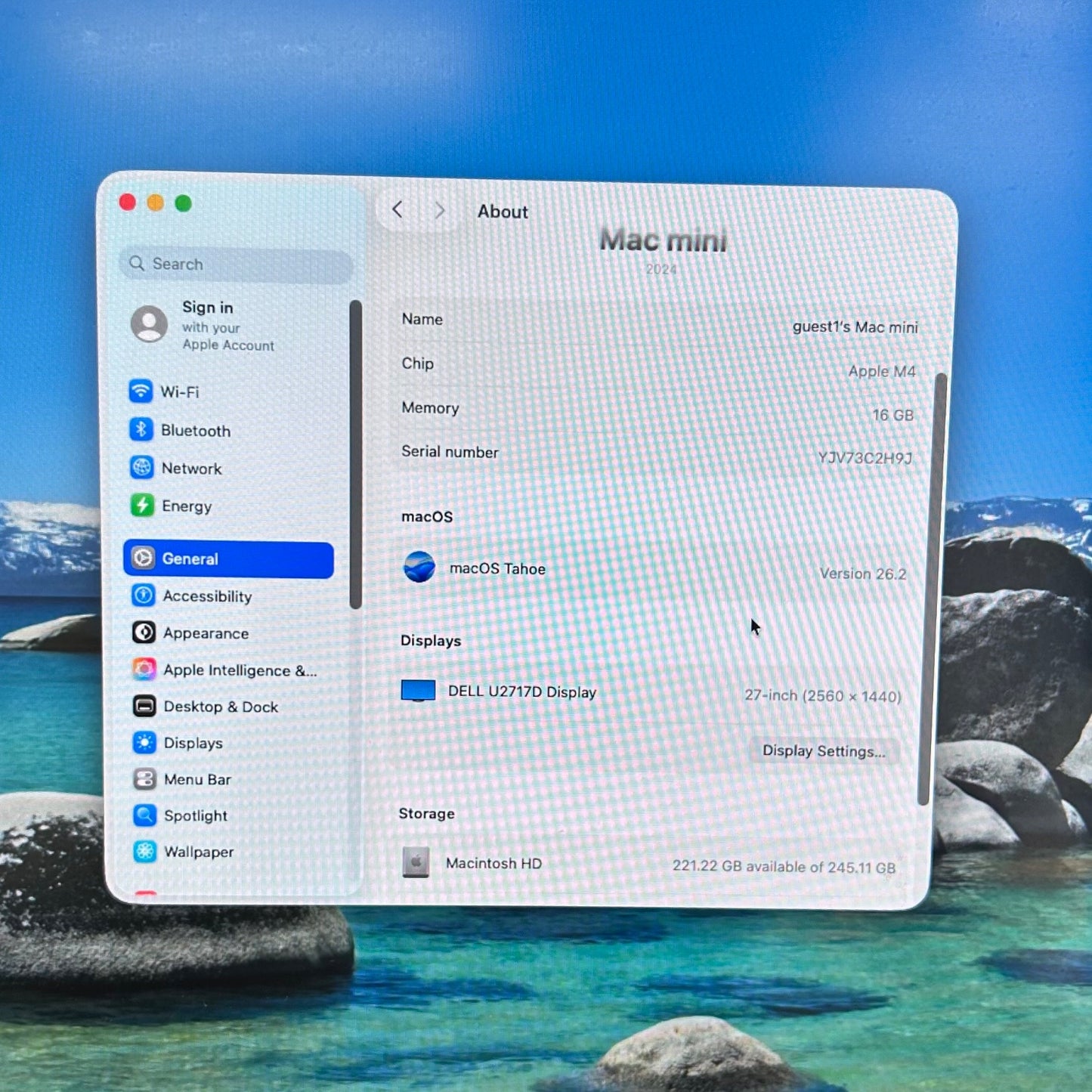Screen dimensions: 1092x1092
Task: Click the serial number YJV73C2H9J
Action: 865,458
